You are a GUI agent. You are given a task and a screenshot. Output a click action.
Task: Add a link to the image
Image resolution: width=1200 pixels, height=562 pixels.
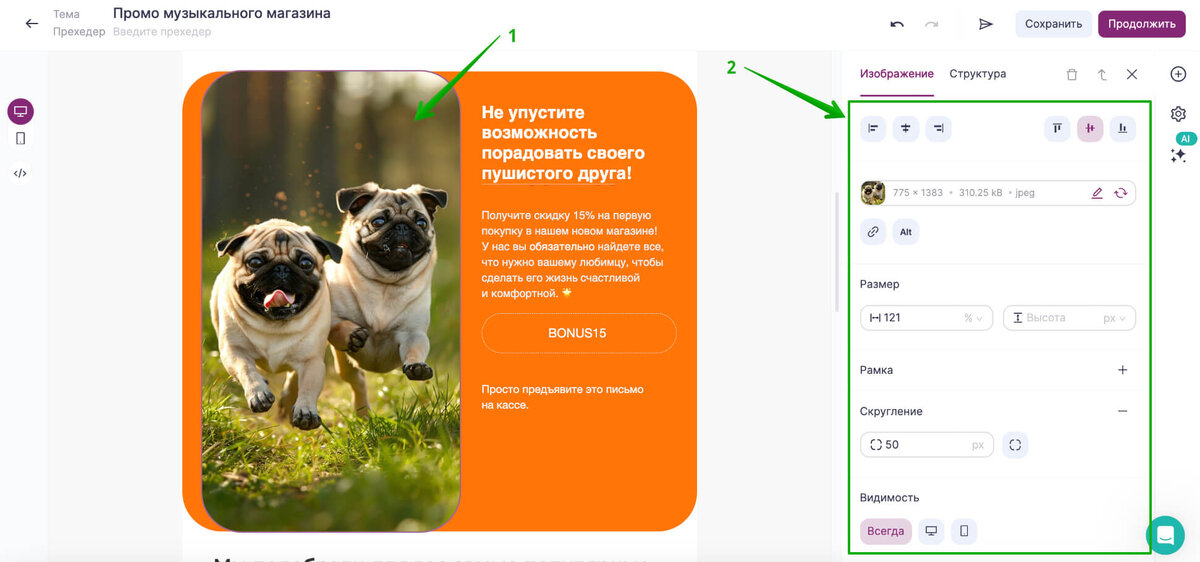click(873, 232)
